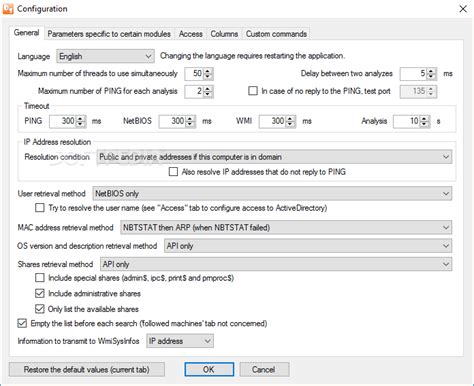Enable test port on no PING reply

[253, 91]
